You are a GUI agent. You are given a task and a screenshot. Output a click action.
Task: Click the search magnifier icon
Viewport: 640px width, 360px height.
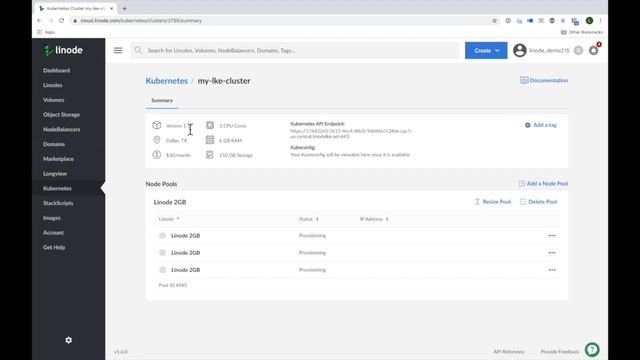tap(138, 50)
